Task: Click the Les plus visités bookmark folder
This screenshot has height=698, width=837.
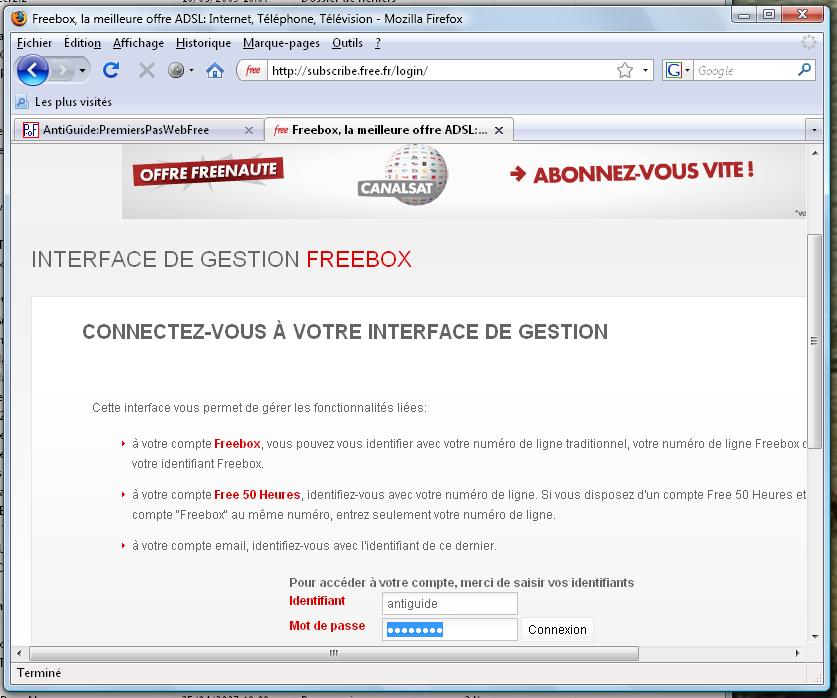Action: (64, 101)
